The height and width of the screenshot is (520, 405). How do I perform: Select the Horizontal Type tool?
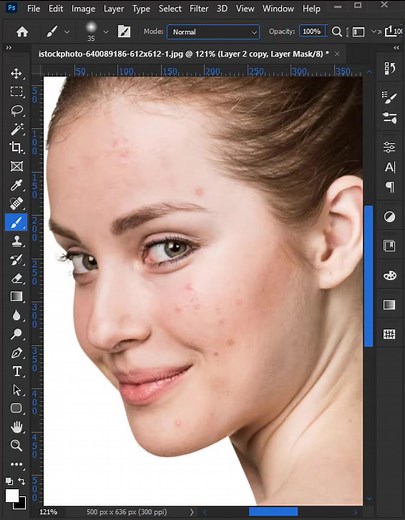[x=16, y=371]
